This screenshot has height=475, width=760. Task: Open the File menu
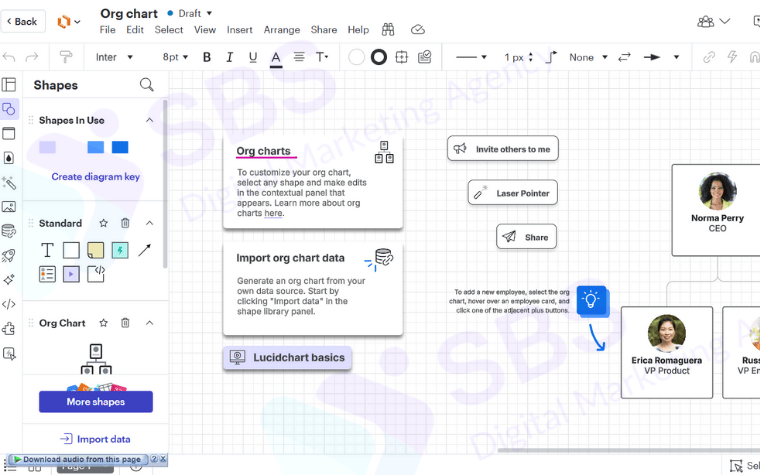click(x=108, y=30)
